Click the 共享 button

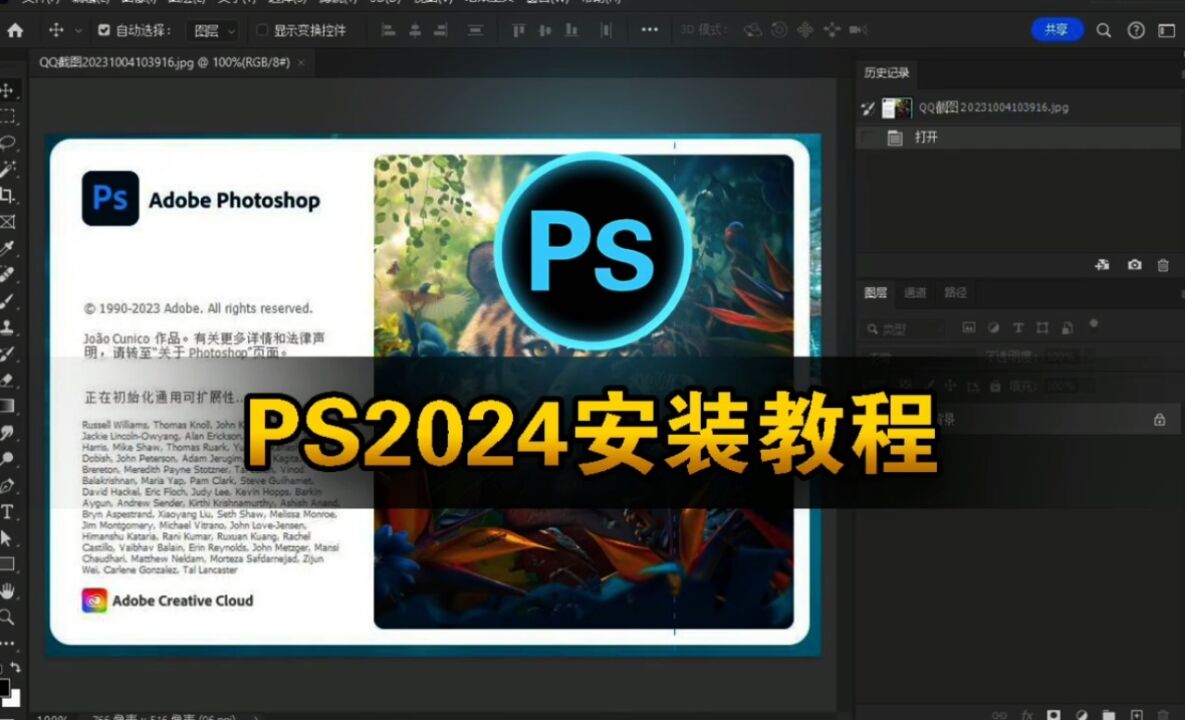point(1057,30)
